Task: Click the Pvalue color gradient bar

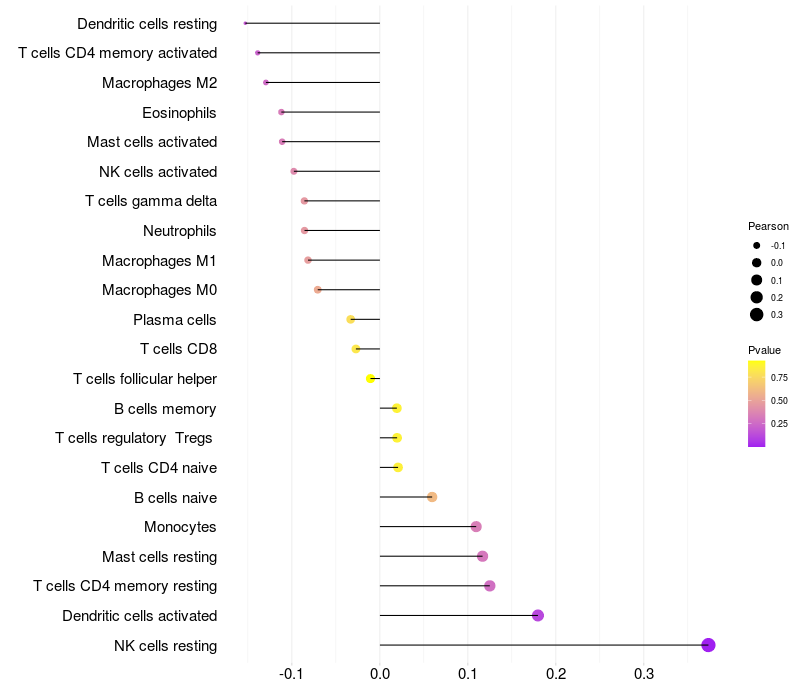Action: tap(756, 404)
